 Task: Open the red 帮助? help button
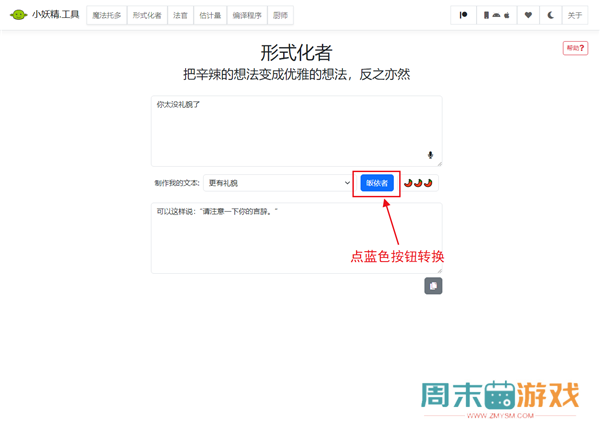(x=575, y=48)
